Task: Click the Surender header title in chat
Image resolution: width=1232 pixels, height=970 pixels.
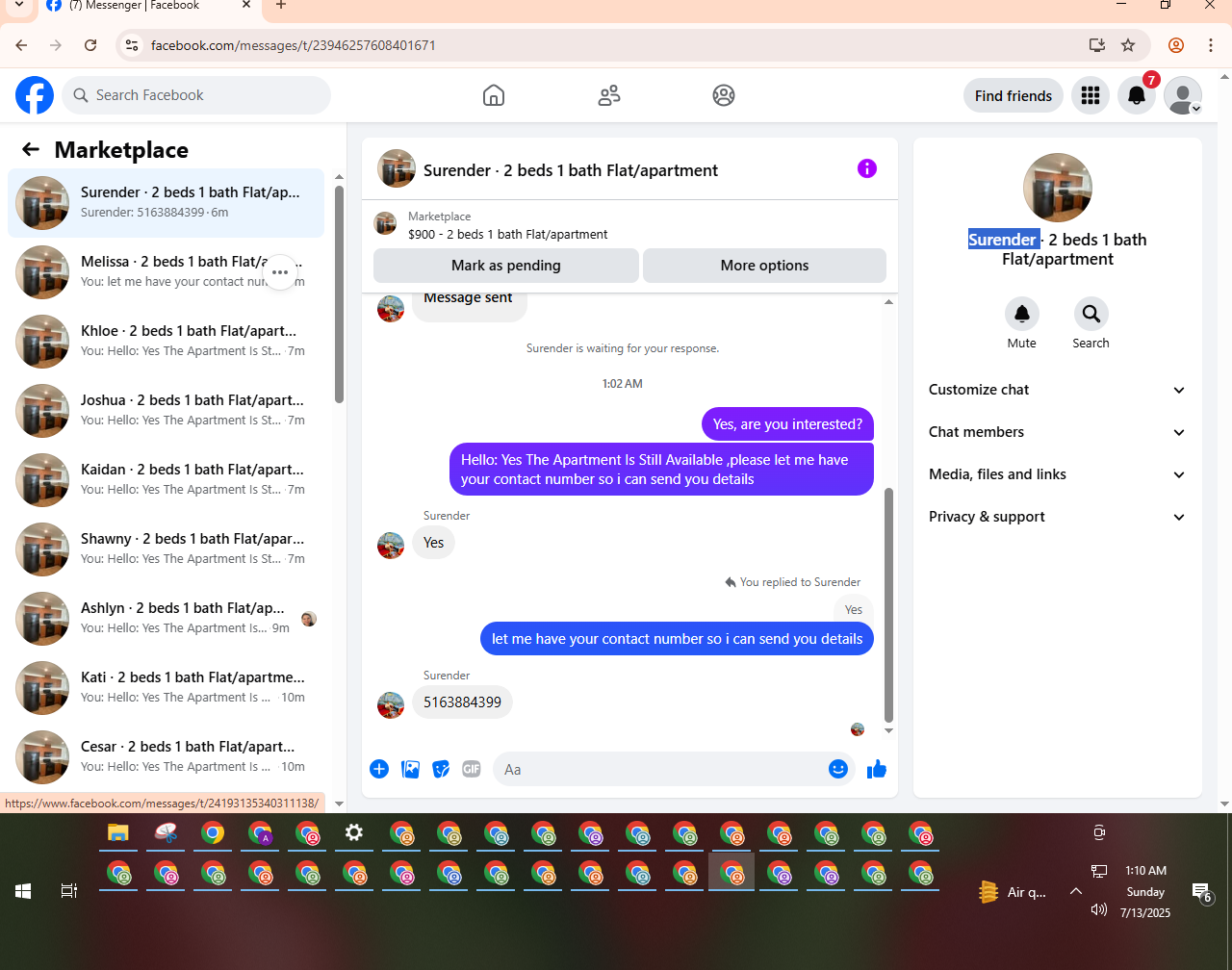Action: click(x=571, y=170)
